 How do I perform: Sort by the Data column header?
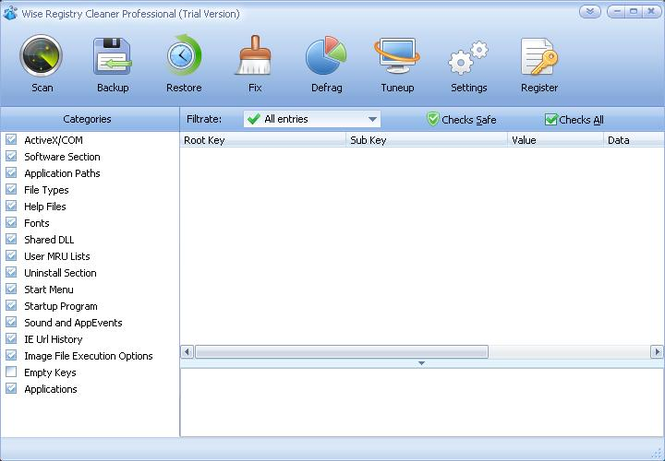point(634,140)
